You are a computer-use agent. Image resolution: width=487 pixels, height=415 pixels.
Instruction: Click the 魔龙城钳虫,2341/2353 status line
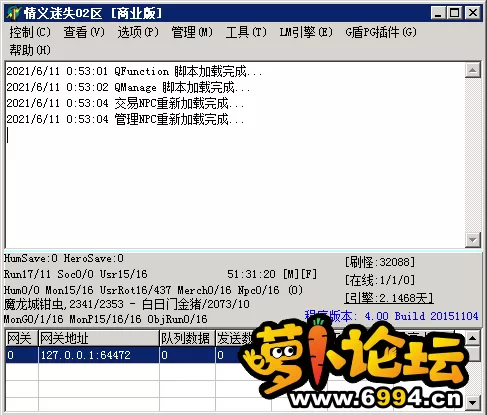[x=127, y=304]
